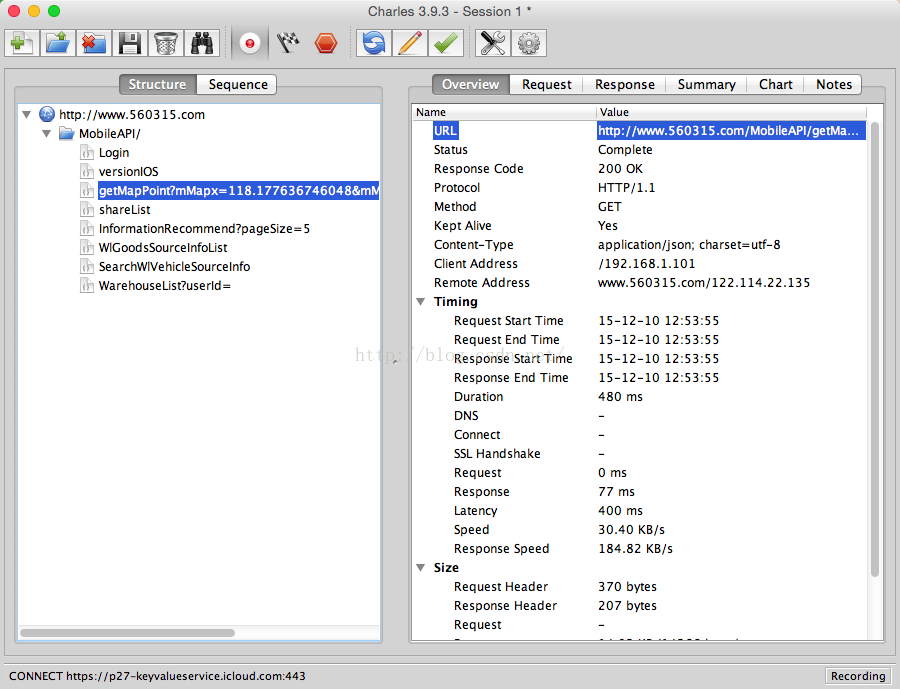Open Tools with wrench icon
This screenshot has width=900, height=689.
pos(492,43)
